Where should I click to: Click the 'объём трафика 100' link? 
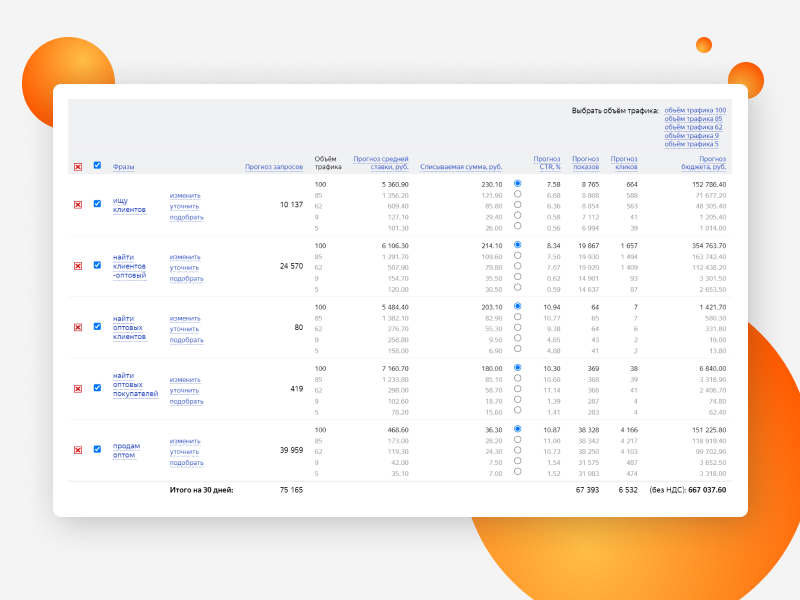pyautogui.click(x=695, y=110)
